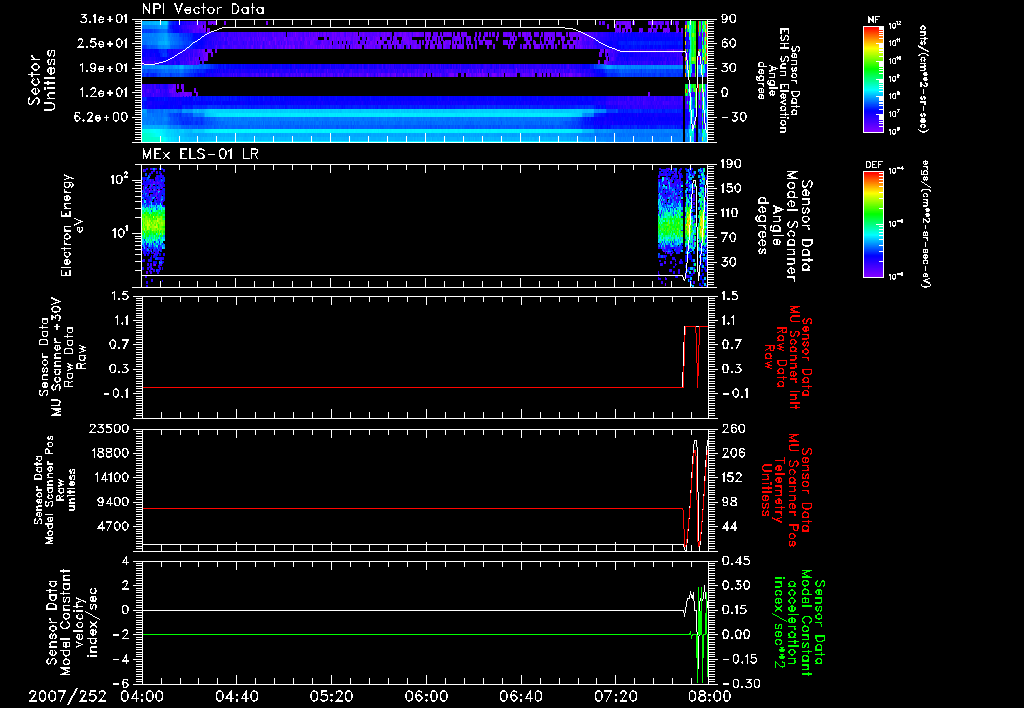Click the green 'Model Constant acceleration' label

click(x=799, y=622)
